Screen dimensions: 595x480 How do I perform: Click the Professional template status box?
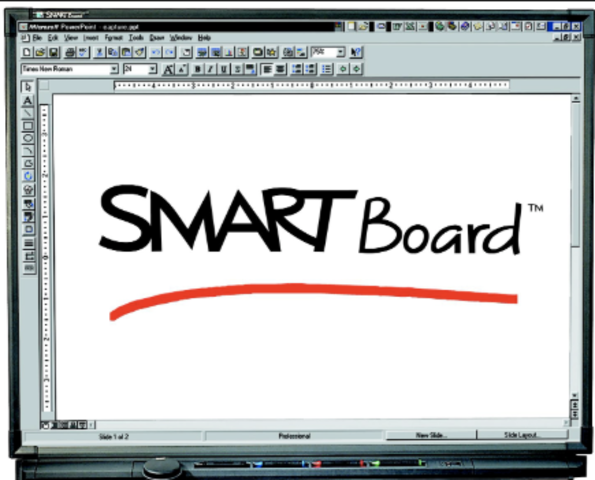[x=294, y=436]
